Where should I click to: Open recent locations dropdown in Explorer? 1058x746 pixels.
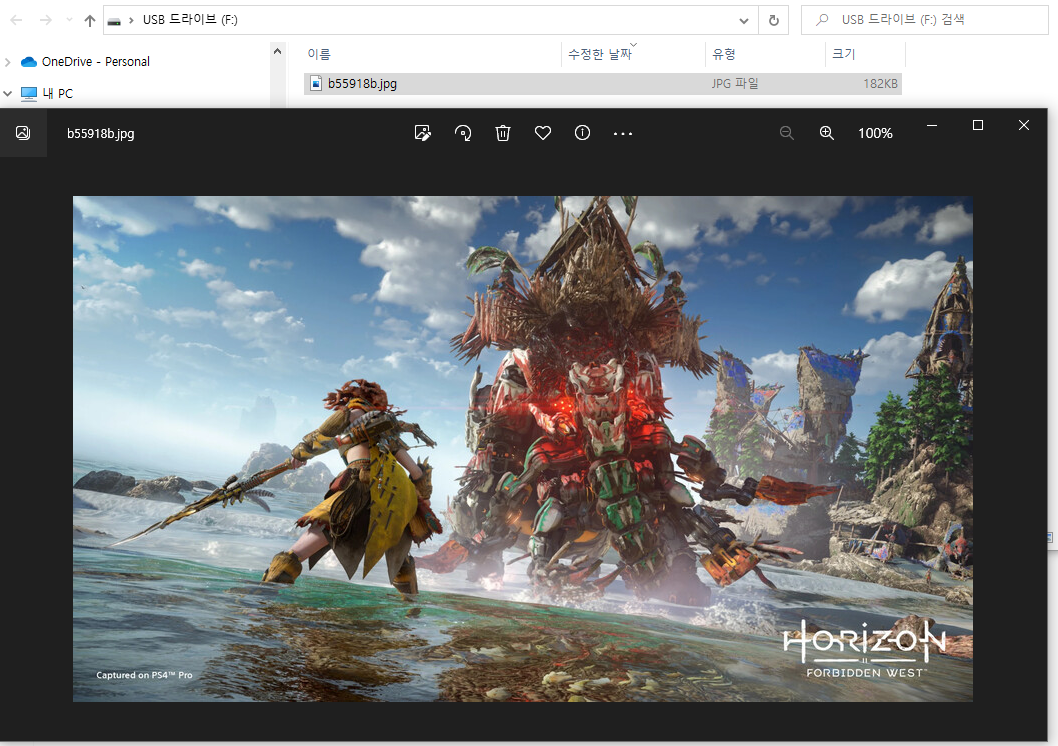click(x=69, y=20)
